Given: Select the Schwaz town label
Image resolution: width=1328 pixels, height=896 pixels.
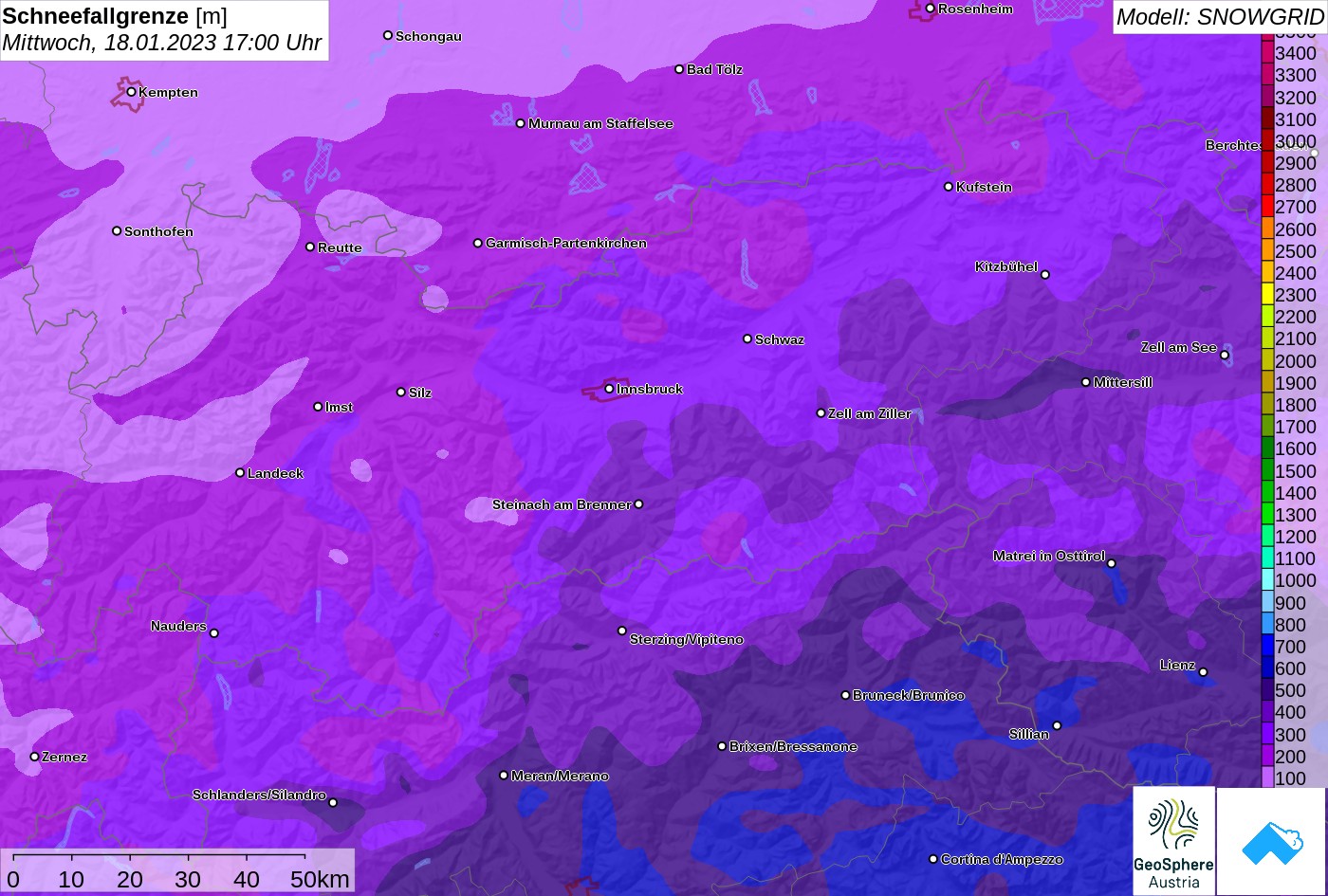Looking at the screenshot, I should (x=780, y=339).
